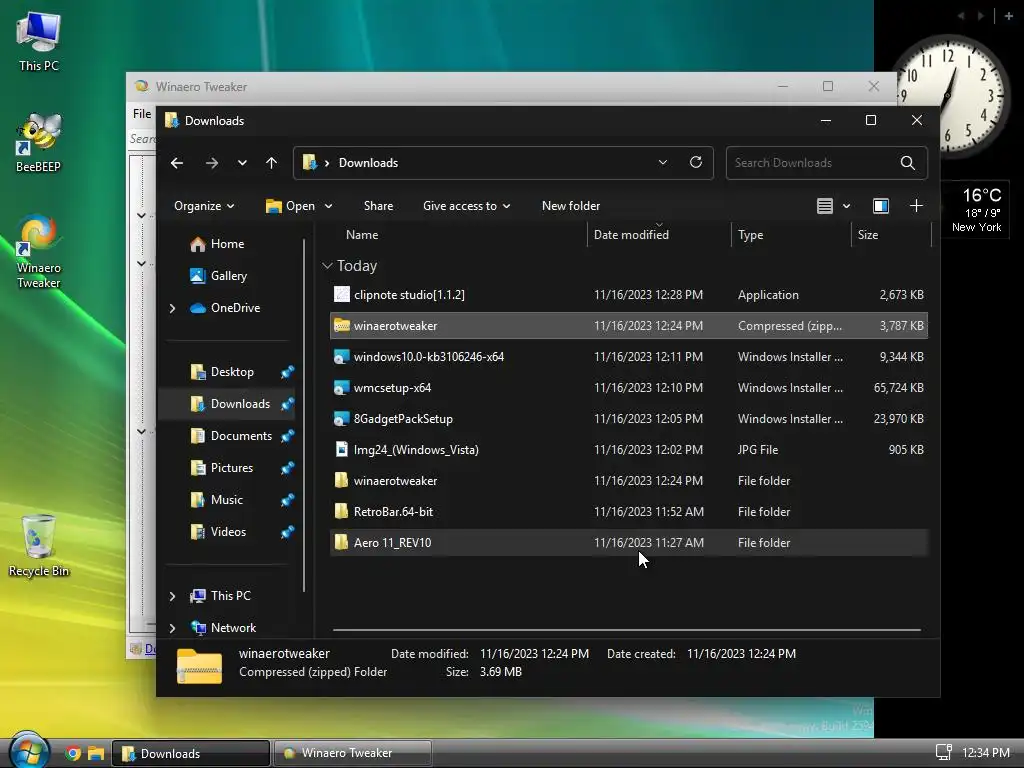Collapse the Today group
The height and width of the screenshot is (768, 1024).
327,266
